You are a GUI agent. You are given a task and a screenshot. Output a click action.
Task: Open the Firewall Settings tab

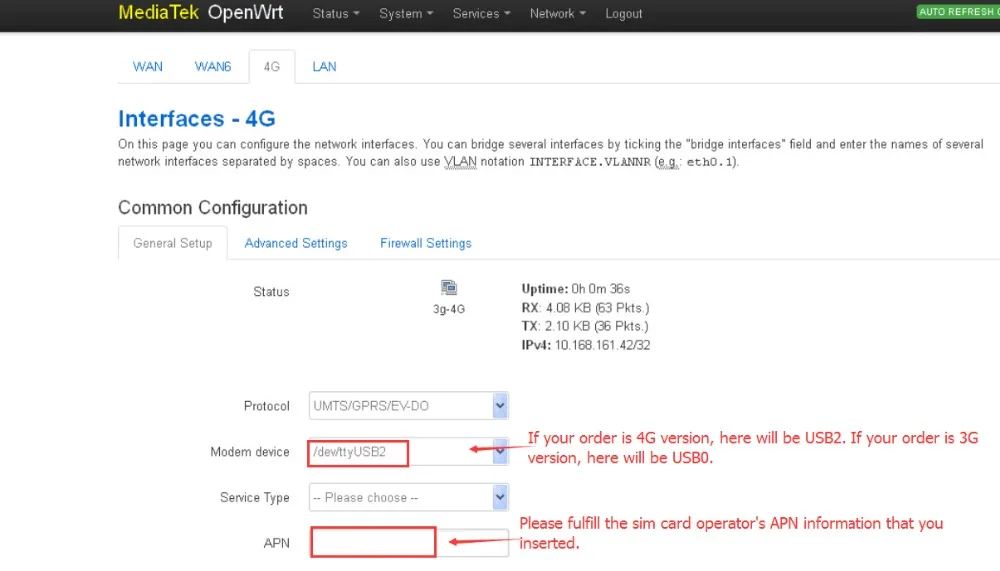[x=425, y=243]
